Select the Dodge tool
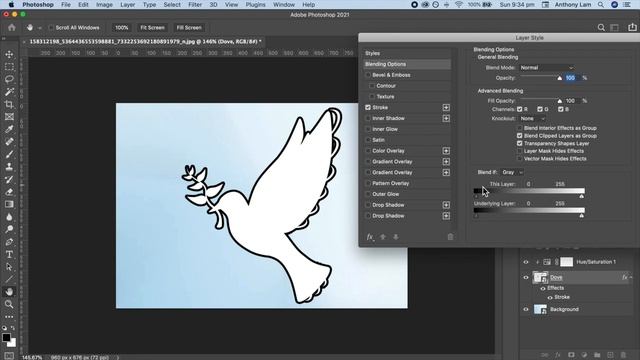This screenshot has width=640, height=360. (x=9, y=229)
